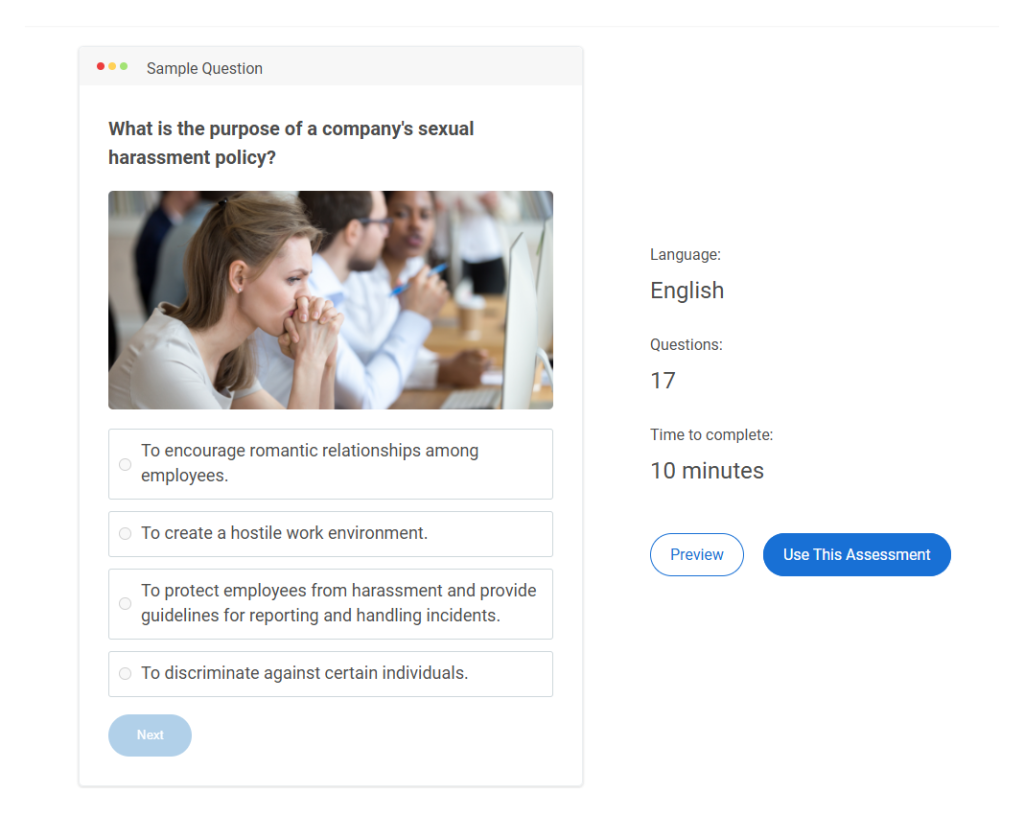Click the yellow dot in card header
1024x816 pixels.
[x=112, y=67]
